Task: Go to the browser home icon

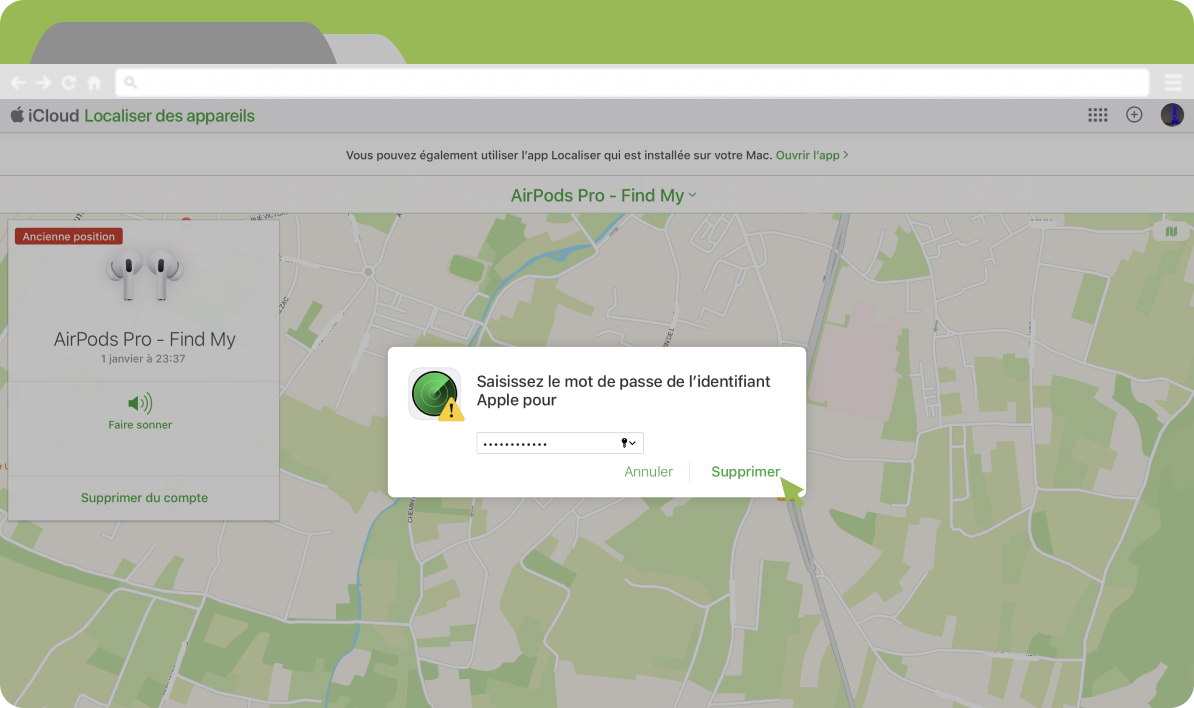Action: tap(94, 82)
